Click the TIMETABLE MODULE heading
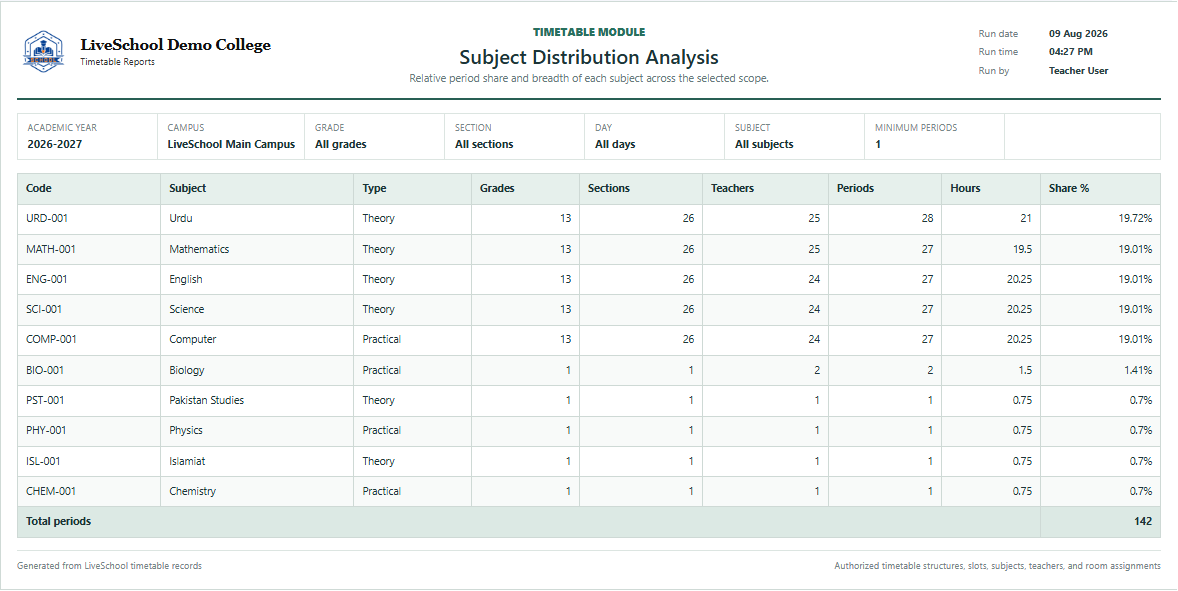1178x591 pixels. pos(589,32)
